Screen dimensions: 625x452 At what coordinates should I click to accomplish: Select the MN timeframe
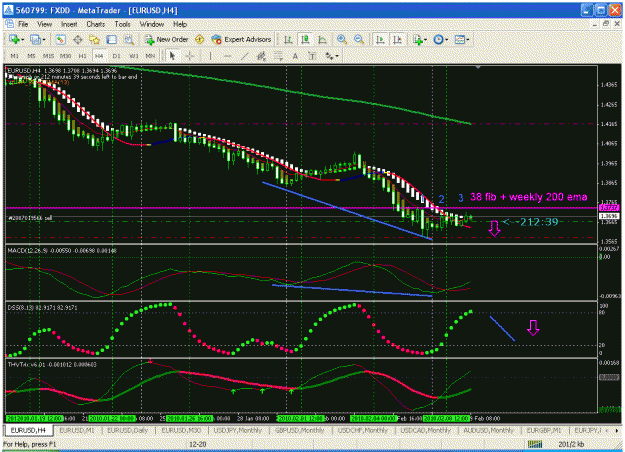(x=150, y=56)
